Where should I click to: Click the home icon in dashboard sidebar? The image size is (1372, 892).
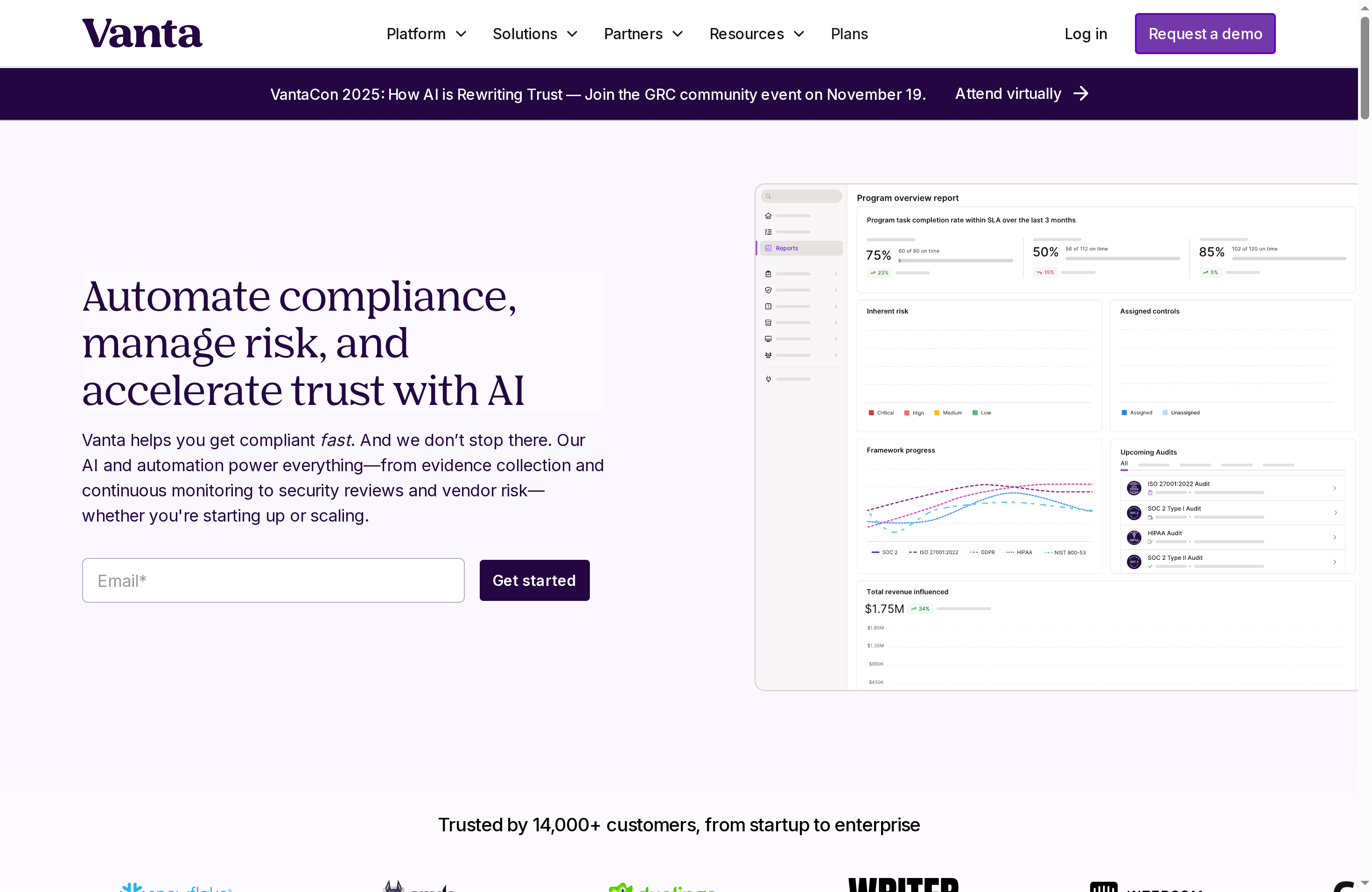(768, 216)
